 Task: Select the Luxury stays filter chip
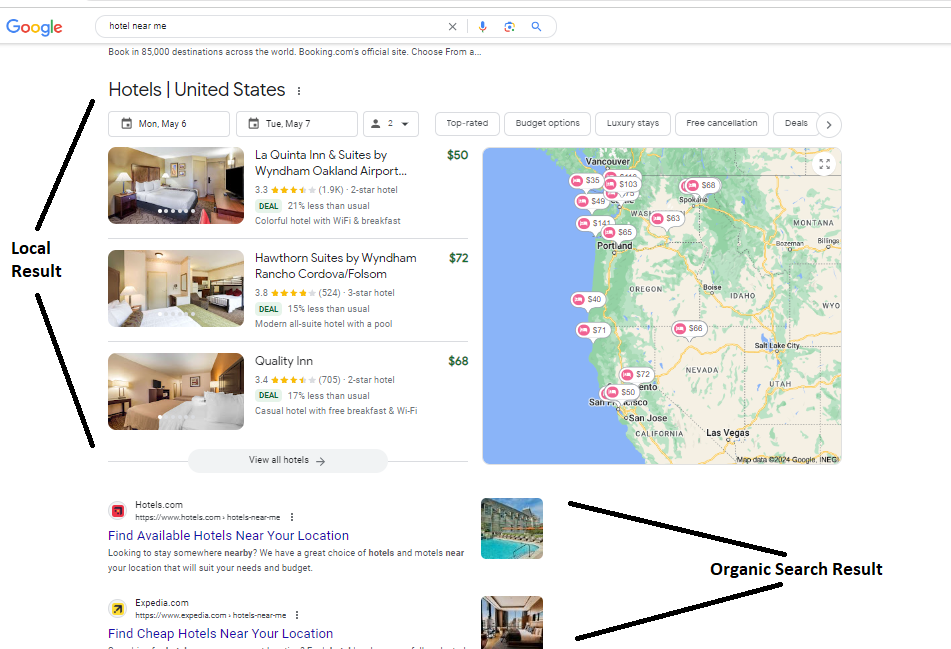tap(633, 123)
